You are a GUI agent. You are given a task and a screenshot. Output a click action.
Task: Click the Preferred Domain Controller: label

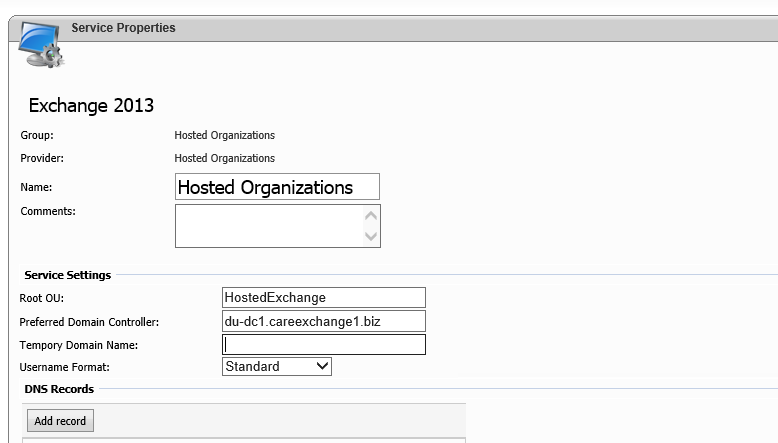89,322
